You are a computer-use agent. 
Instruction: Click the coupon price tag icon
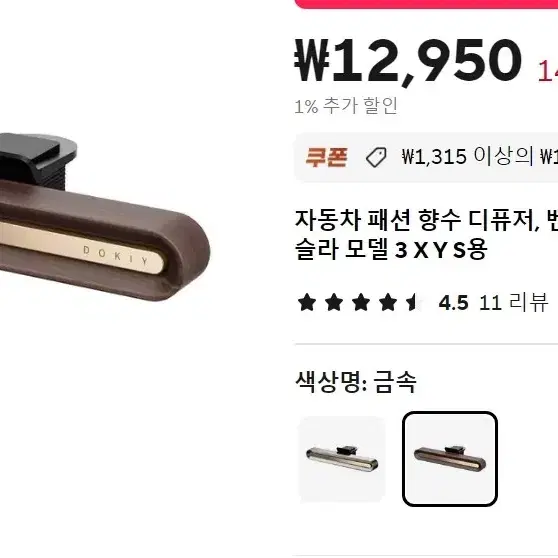tap(376, 158)
